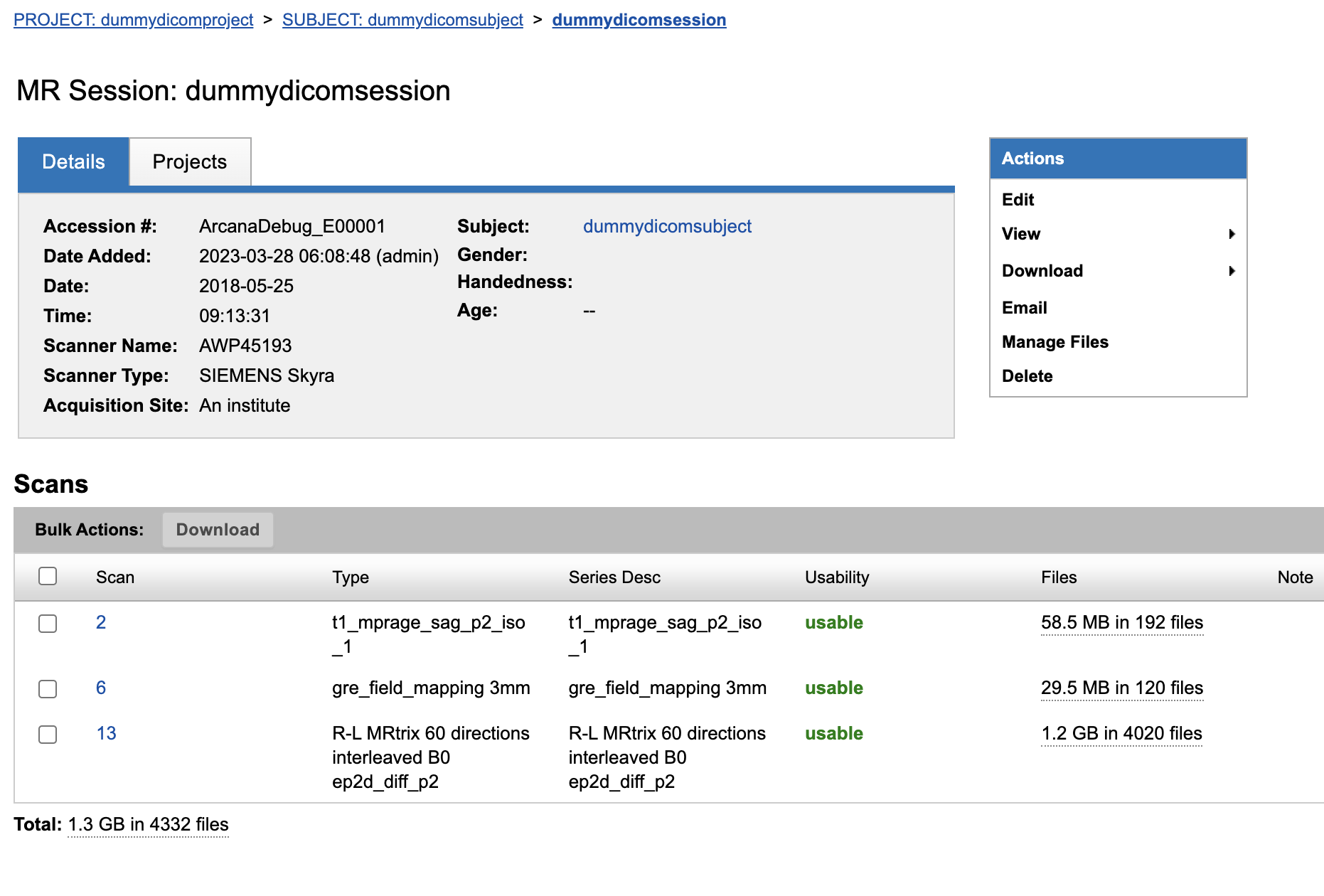
Task: Click the usable status for scan 6
Action: click(834, 688)
